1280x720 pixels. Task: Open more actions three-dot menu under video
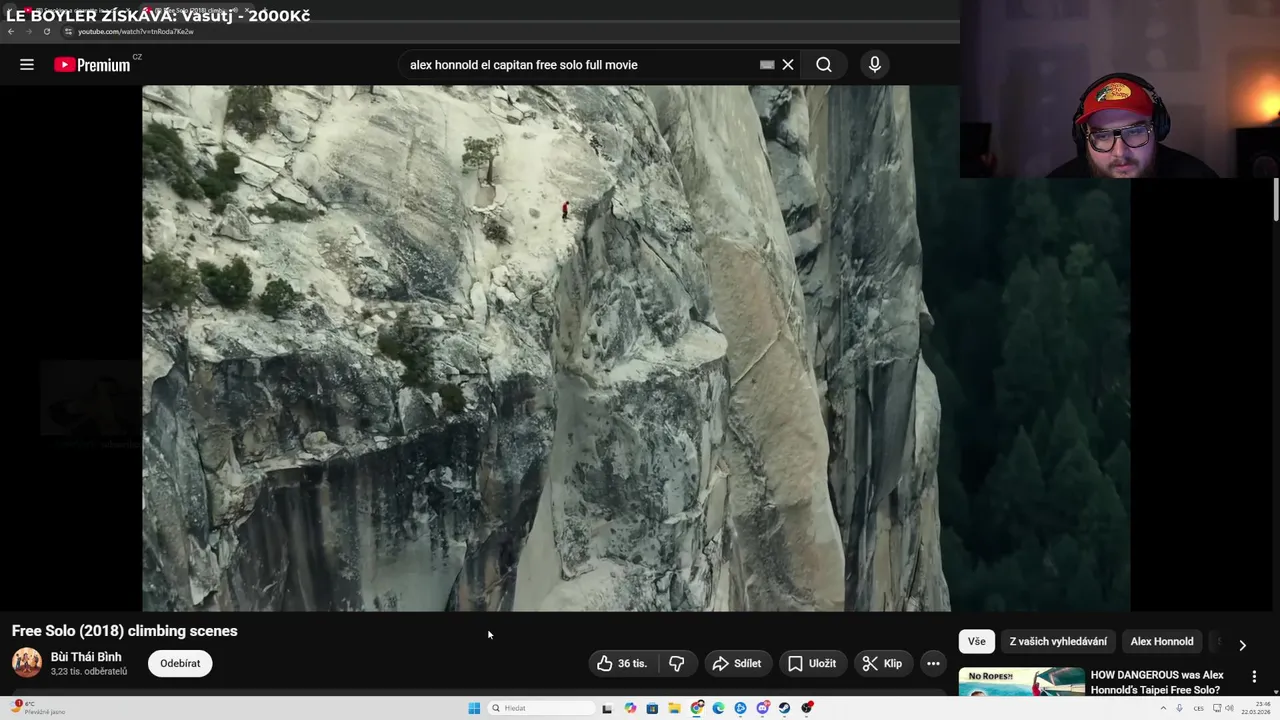pos(933,663)
